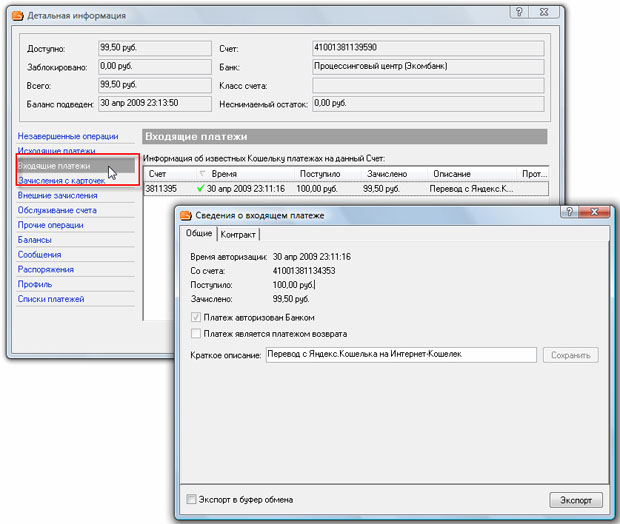Screen dimensions: 620x524
Task: Switch to the Общие tab
Action: (199, 233)
